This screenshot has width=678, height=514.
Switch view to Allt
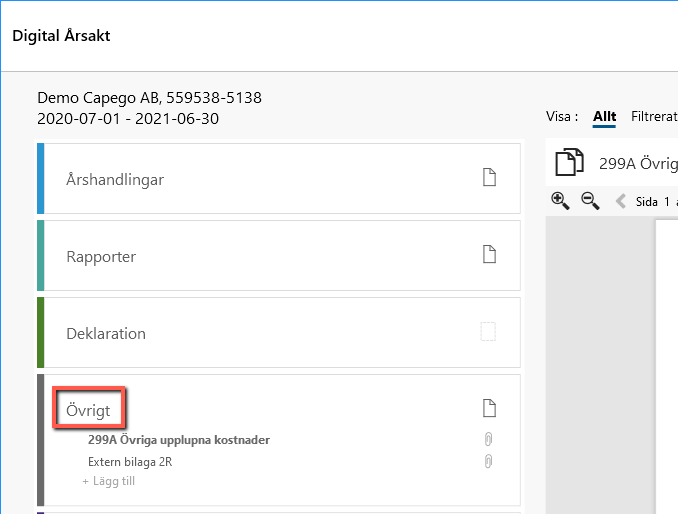click(604, 117)
